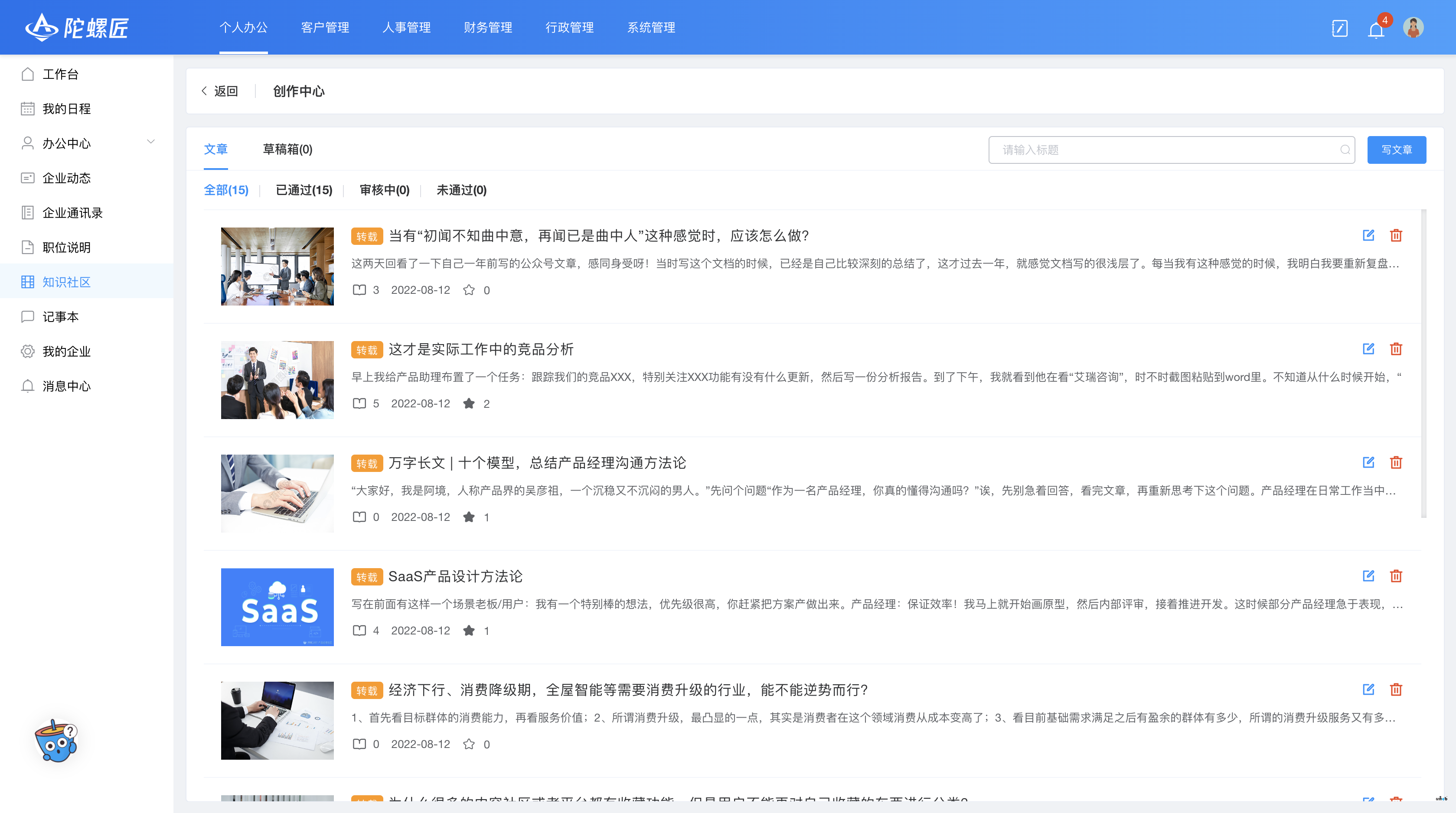Viewport: 1456px width, 813px height.
Task: Edit the 当有"初闻不知曲中意 article
Action: [x=1368, y=235]
